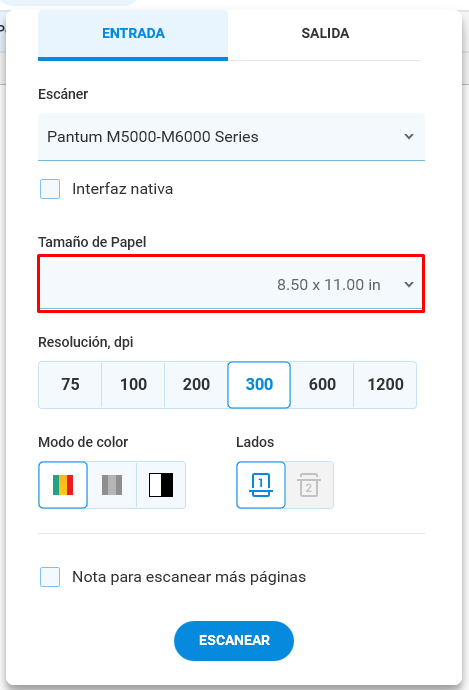
Task: Set resolution to 600 dpi
Action: [x=322, y=385]
